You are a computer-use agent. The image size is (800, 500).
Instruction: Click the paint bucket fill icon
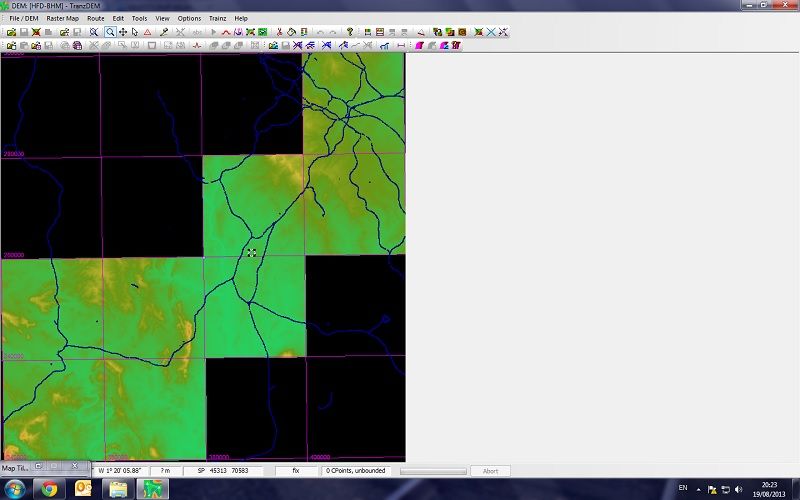(290, 32)
